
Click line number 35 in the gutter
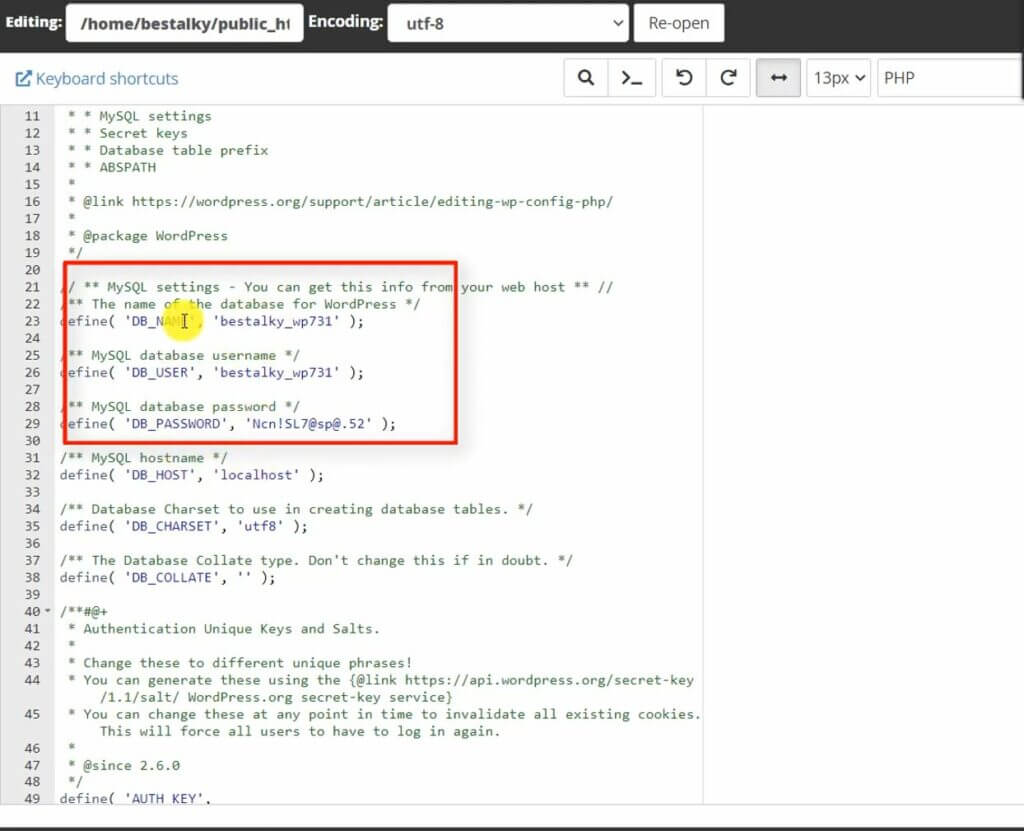32,526
